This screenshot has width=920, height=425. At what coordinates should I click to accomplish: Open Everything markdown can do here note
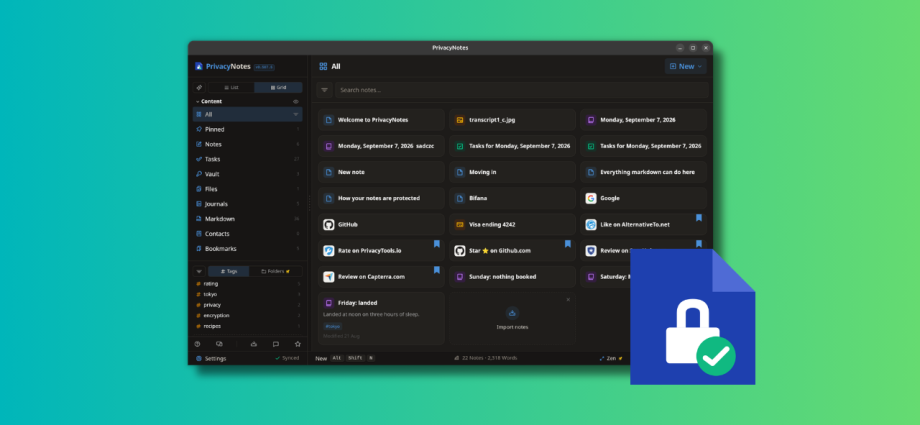coord(644,172)
